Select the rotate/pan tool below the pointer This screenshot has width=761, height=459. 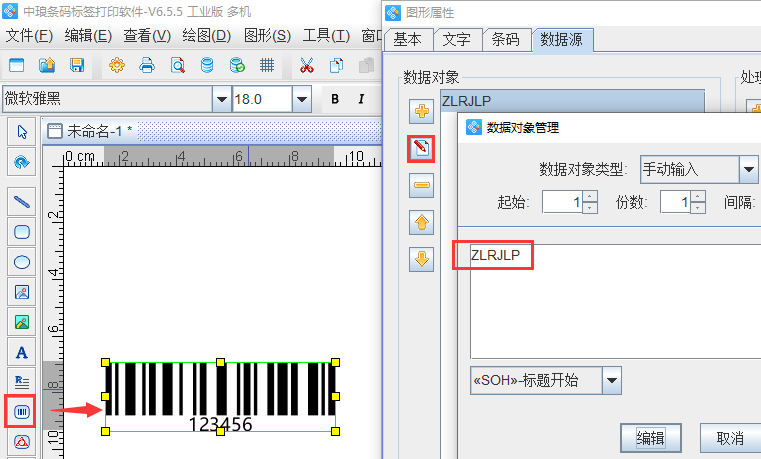pos(22,162)
